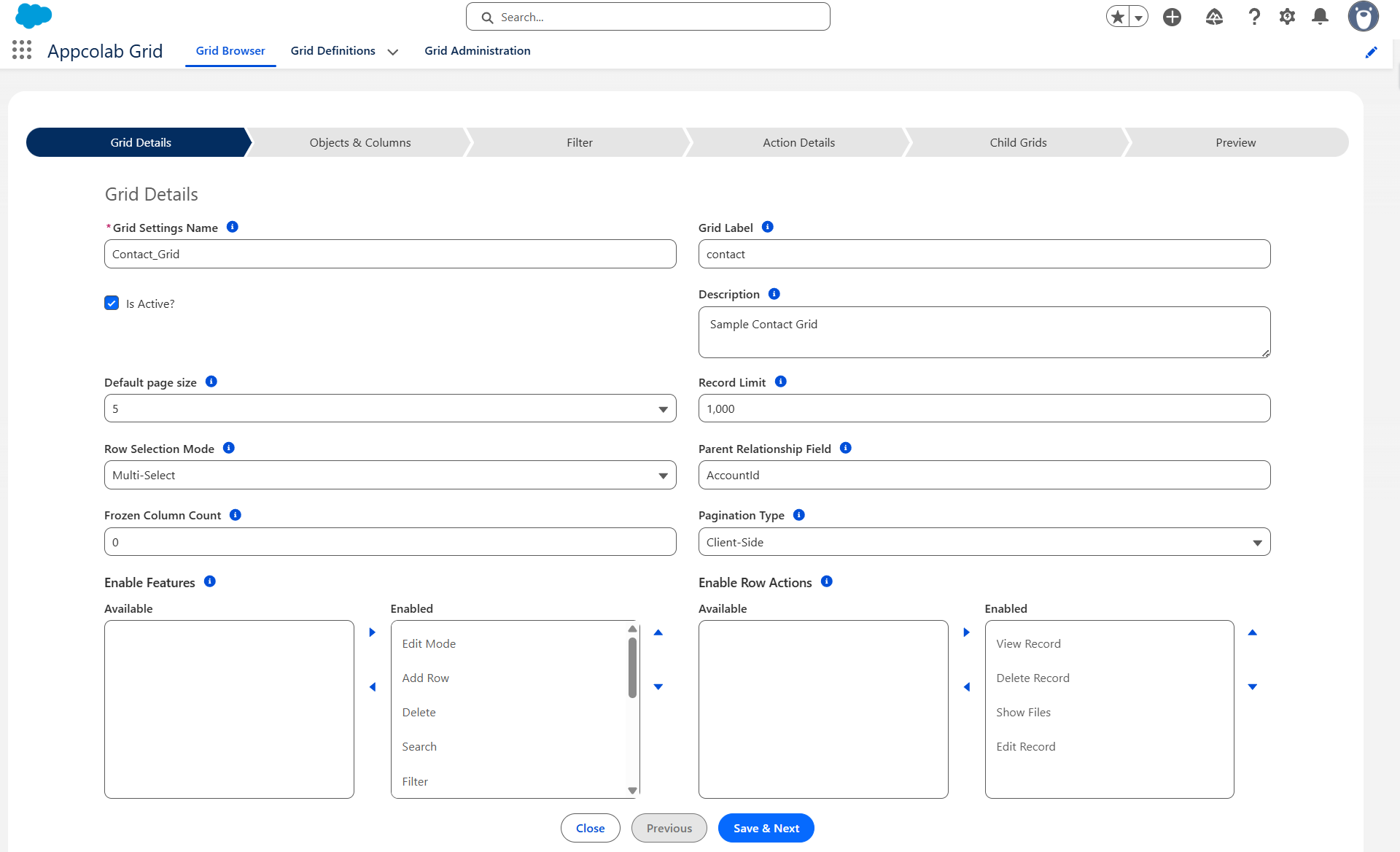
Task: Switch to the Grid Browser tab
Action: click(230, 51)
